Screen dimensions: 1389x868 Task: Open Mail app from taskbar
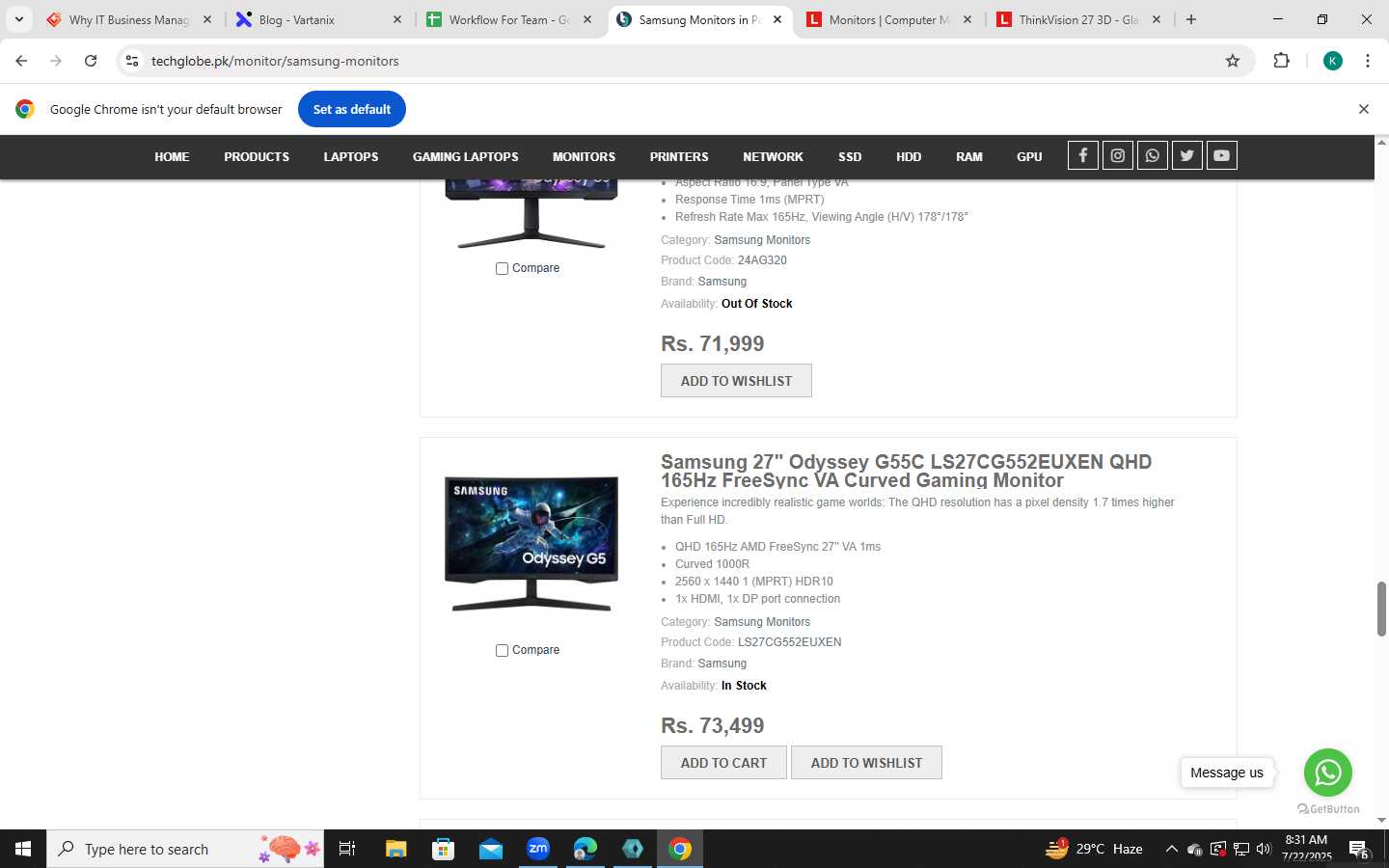click(491, 849)
